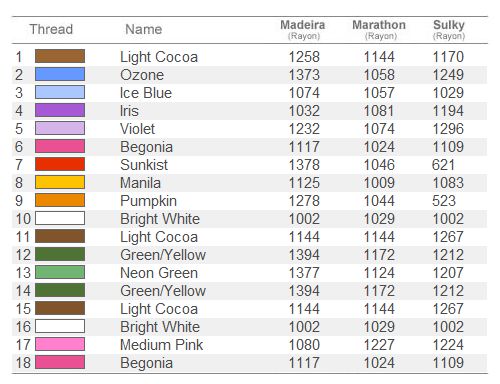Select the Medium Pink swatch in row 17

coord(60,344)
